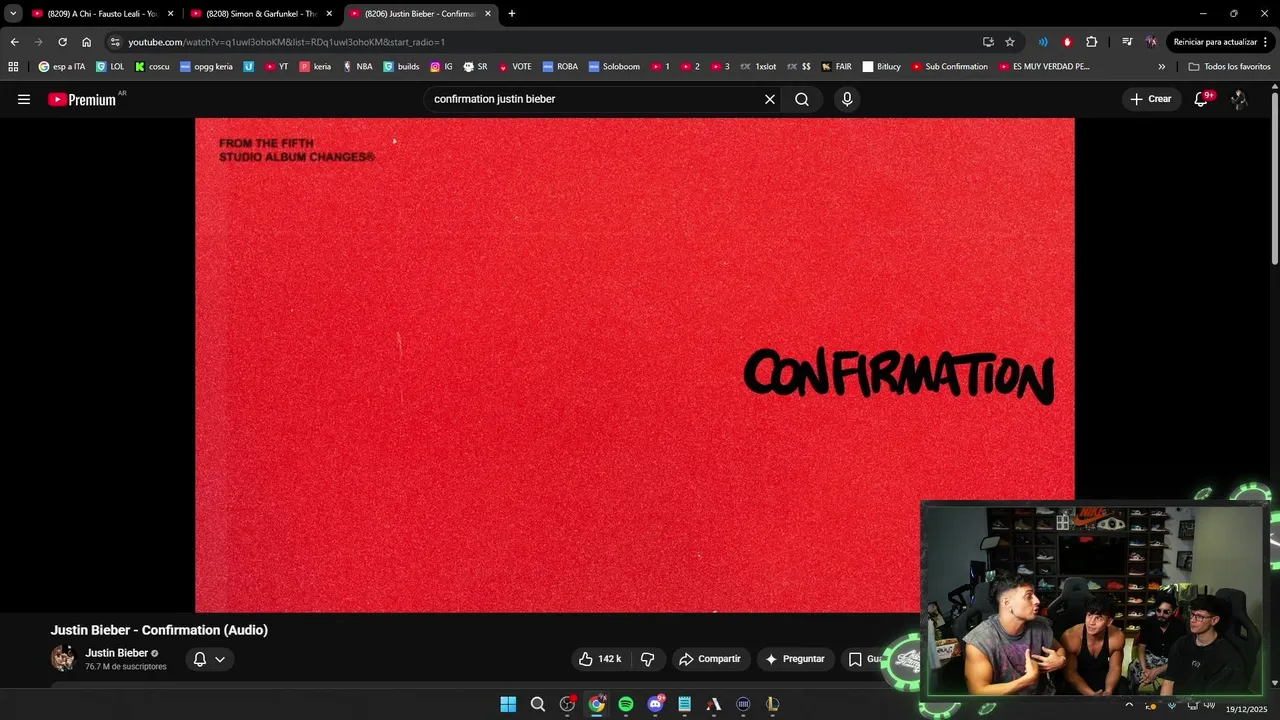Open the coscu bookmark
Screen dimensions: 1280x720
click(152, 67)
